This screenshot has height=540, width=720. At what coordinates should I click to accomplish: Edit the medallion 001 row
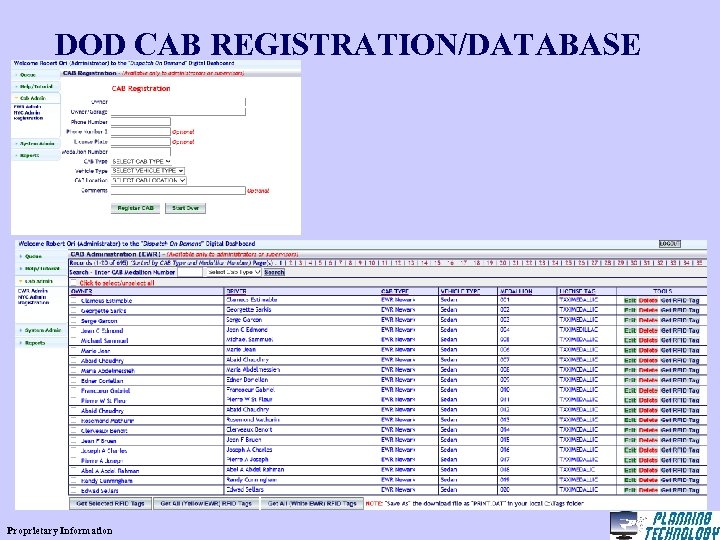click(x=630, y=300)
